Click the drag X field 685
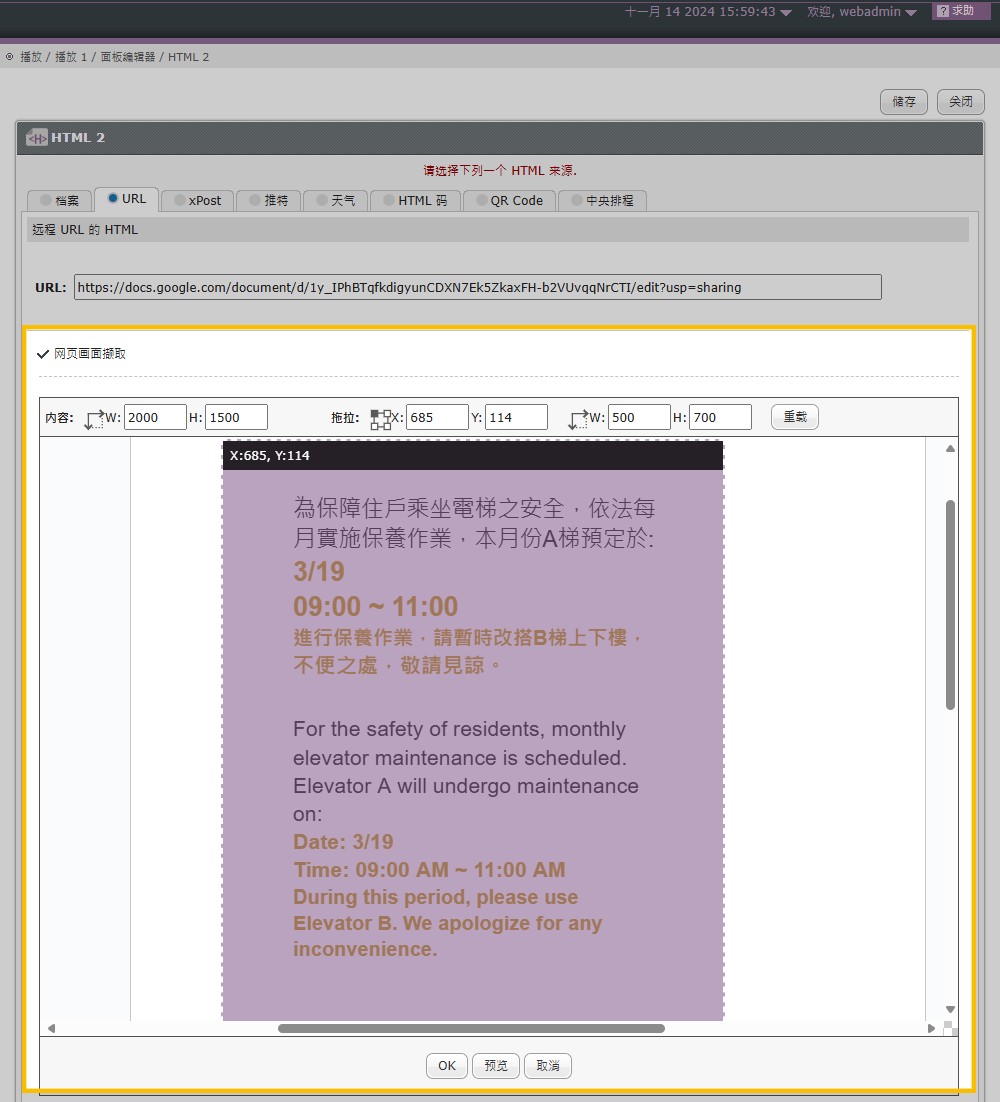This screenshot has width=1000, height=1102. coord(437,417)
